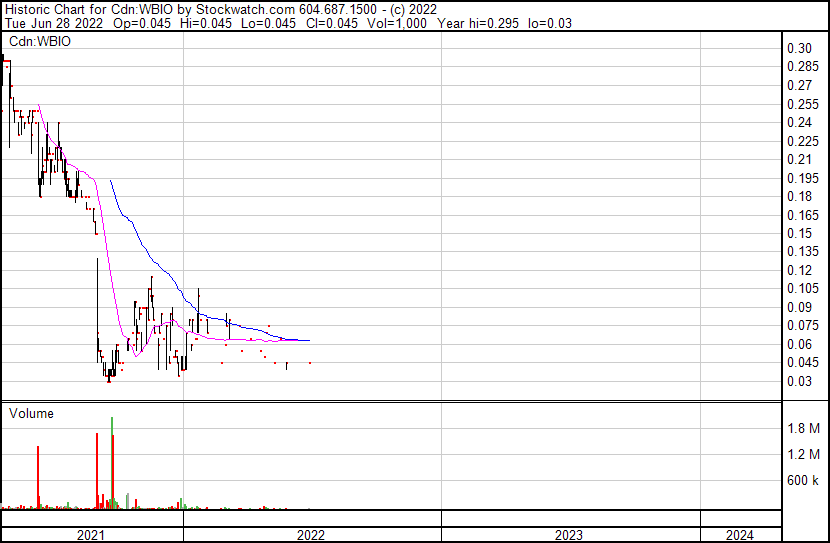Click the 1.2 M volume axis label

[803, 455]
